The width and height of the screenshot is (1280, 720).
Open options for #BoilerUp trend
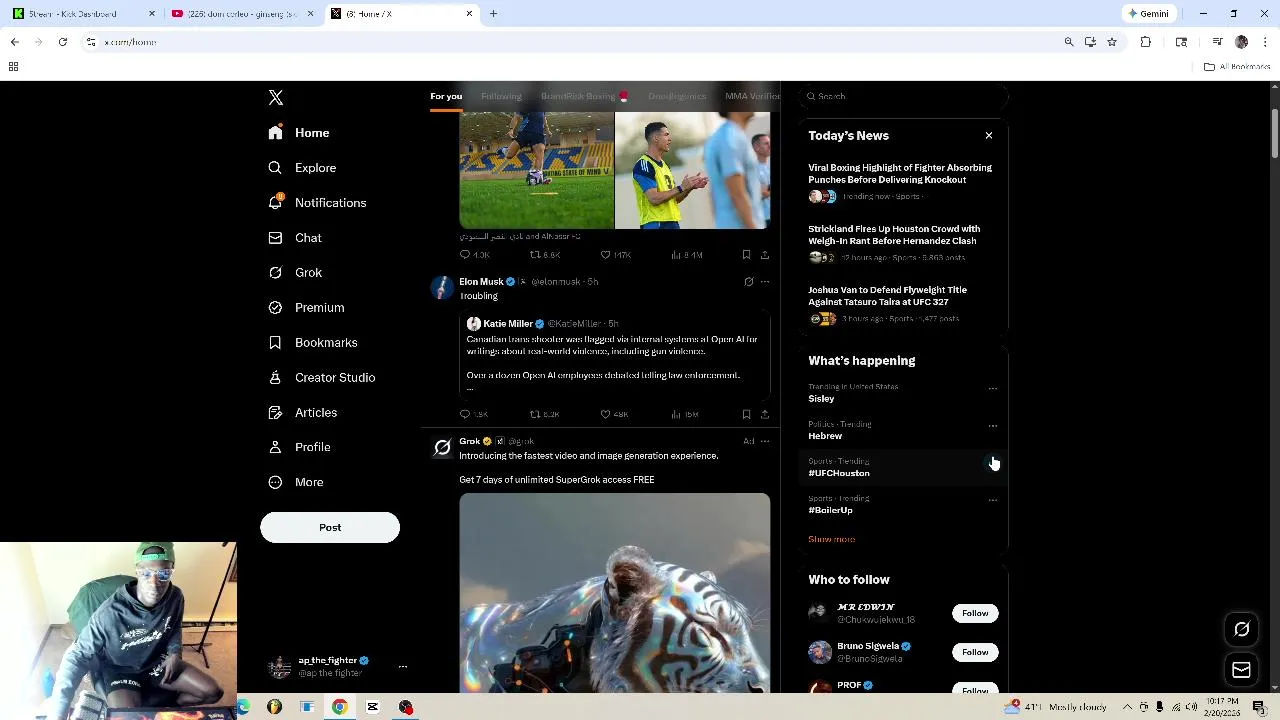click(x=992, y=499)
